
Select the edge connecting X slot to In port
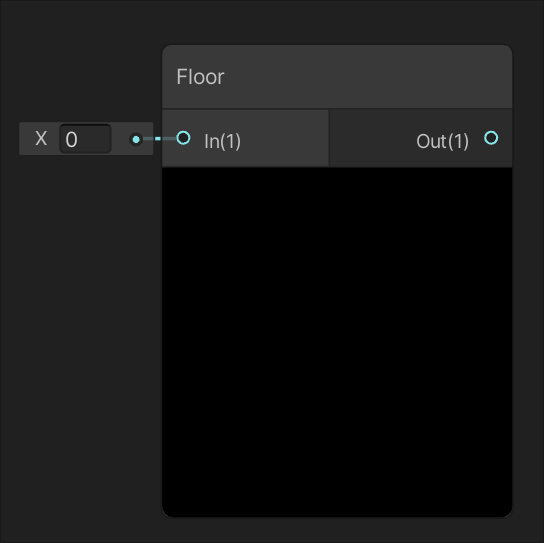[x=160, y=139]
